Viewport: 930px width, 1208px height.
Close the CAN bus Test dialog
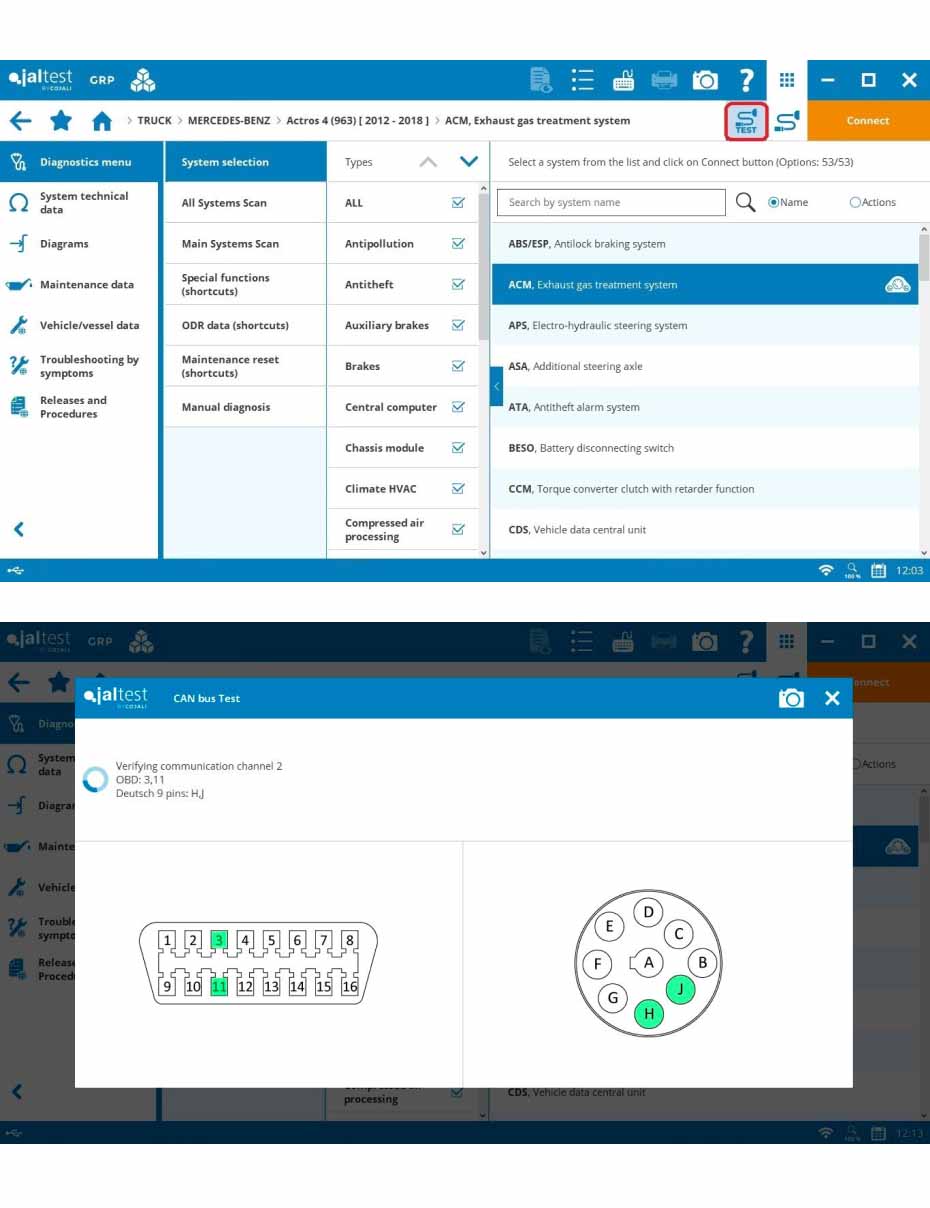click(832, 698)
